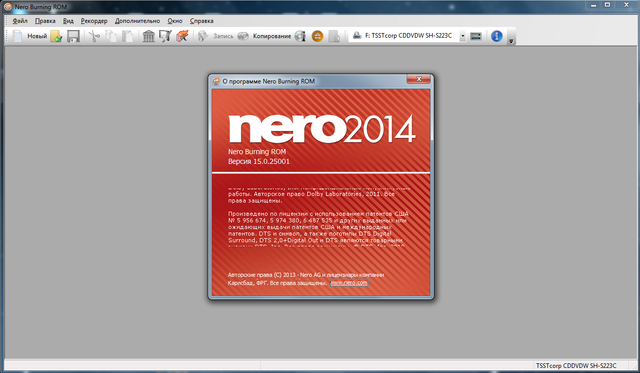Save the compilation with floppy disk icon

pyautogui.click(x=73, y=36)
